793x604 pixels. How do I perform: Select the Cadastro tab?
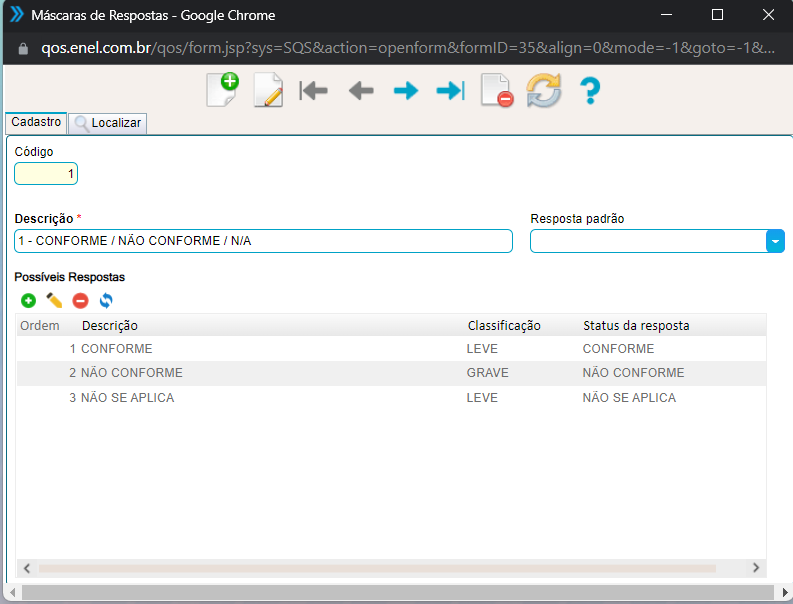click(36, 122)
